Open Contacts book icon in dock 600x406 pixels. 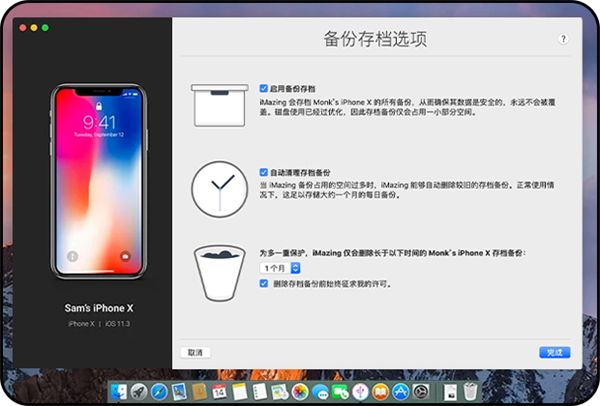pyautogui.click(x=199, y=392)
